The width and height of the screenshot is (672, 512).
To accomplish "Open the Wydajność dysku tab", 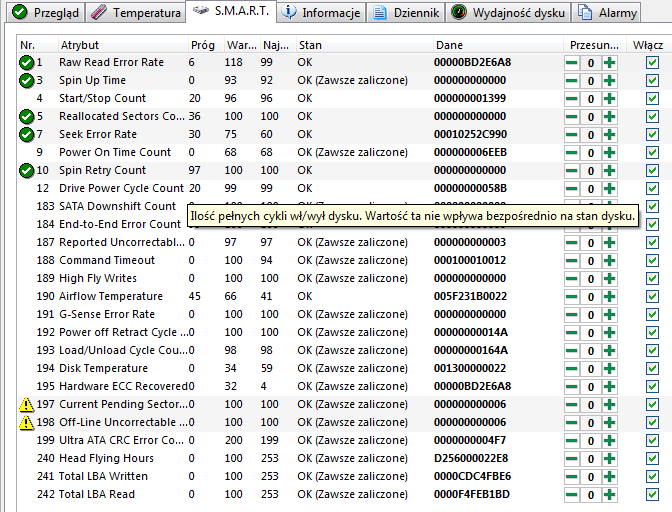I will point(508,12).
